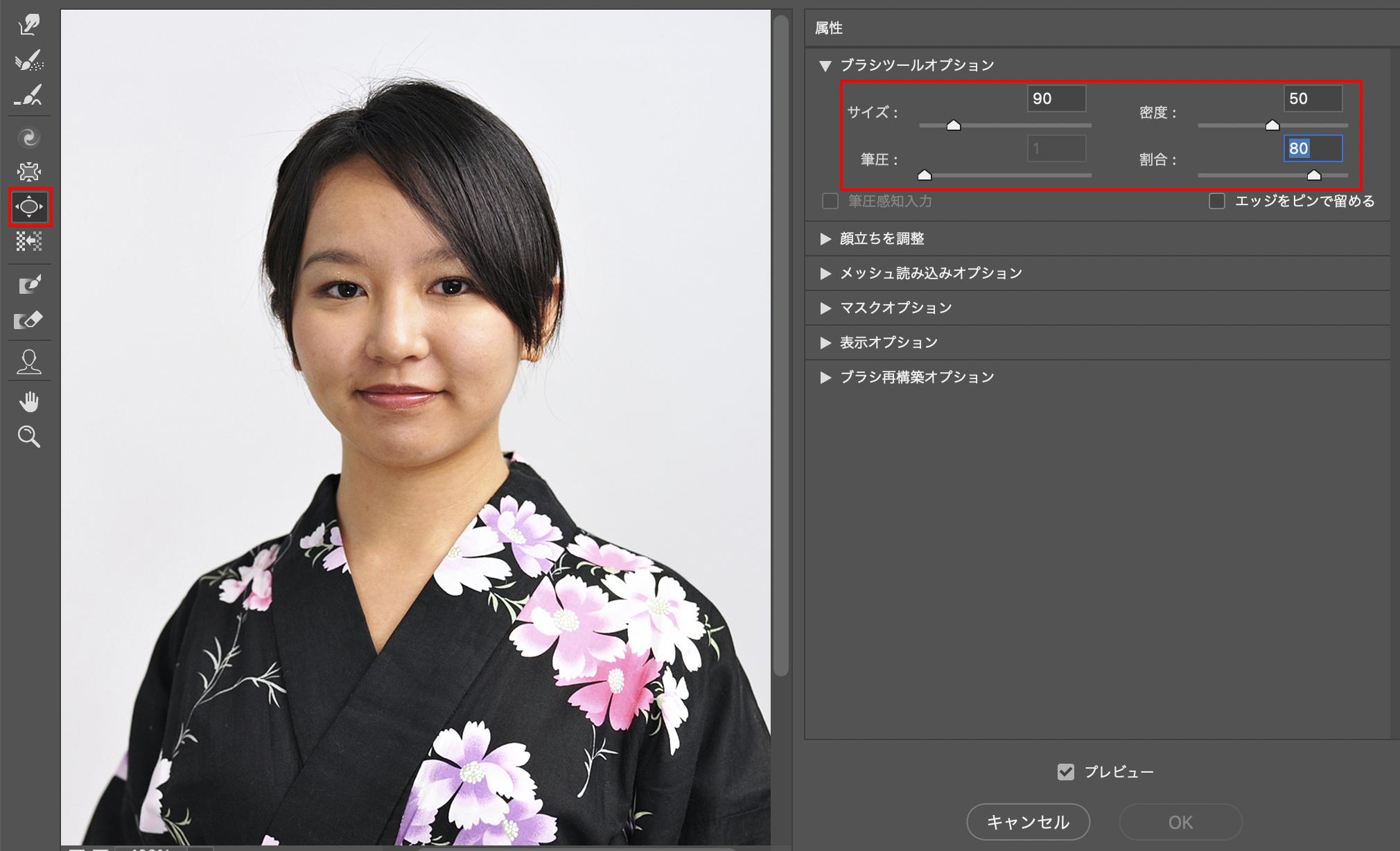Collapse ブラシツールオプション section
The width and height of the screenshot is (1400, 851).
pyautogui.click(x=825, y=66)
